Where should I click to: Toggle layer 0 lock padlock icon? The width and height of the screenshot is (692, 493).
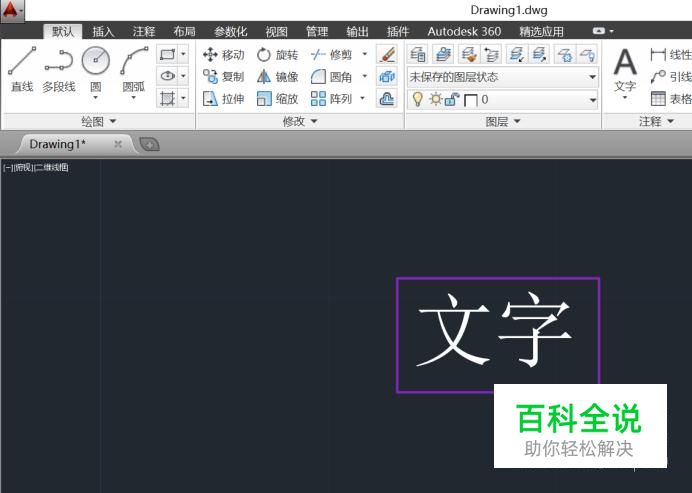click(x=452, y=99)
